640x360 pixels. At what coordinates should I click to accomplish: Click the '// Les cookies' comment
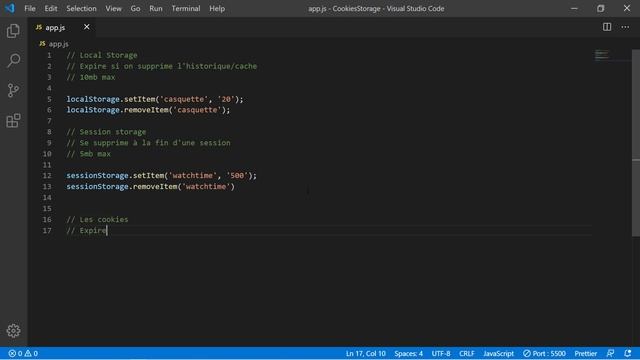(97, 220)
